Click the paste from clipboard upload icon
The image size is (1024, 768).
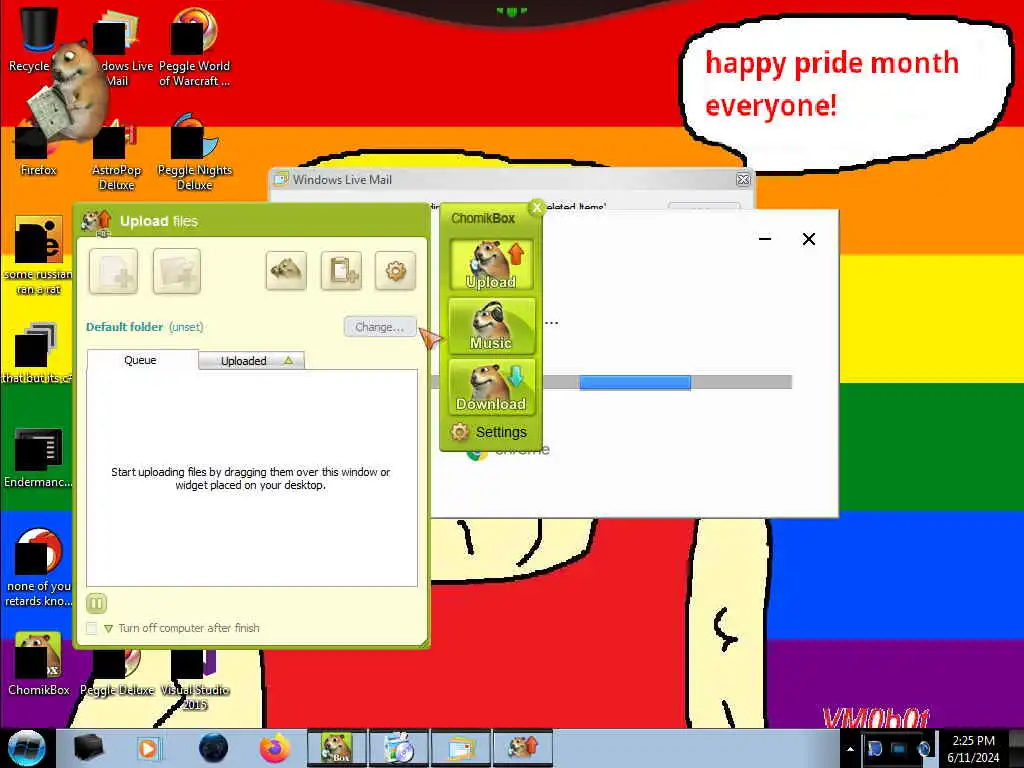click(x=342, y=270)
